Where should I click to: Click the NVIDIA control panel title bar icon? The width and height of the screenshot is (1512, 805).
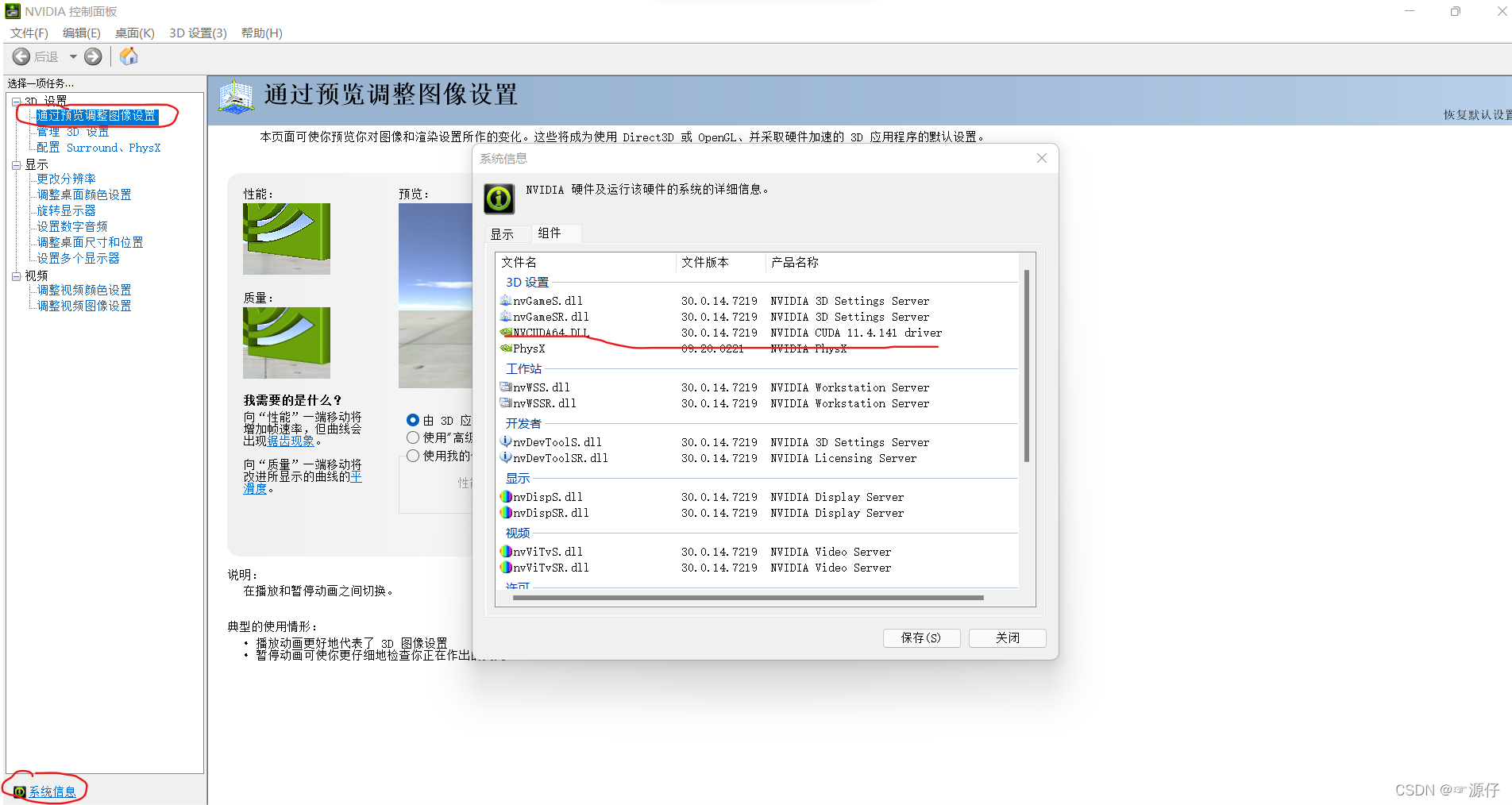click(x=13, y=11)
